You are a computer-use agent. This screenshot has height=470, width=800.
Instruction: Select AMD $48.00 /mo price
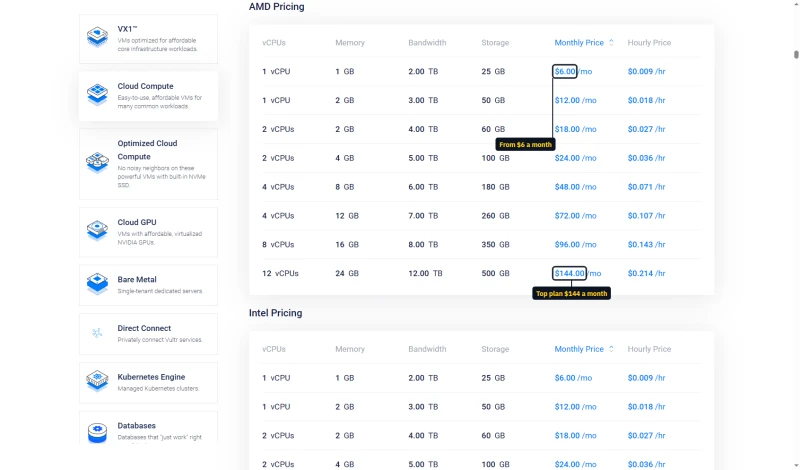576,187
